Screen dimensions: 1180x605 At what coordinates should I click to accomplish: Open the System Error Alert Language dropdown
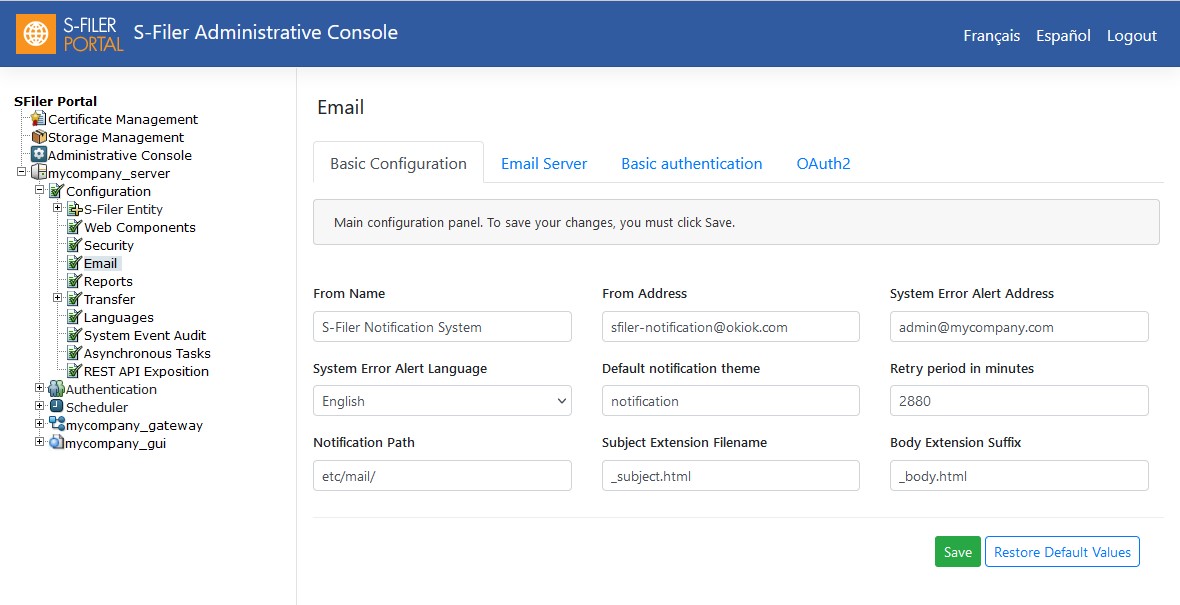pyautogui.click(x=442, y=401)
